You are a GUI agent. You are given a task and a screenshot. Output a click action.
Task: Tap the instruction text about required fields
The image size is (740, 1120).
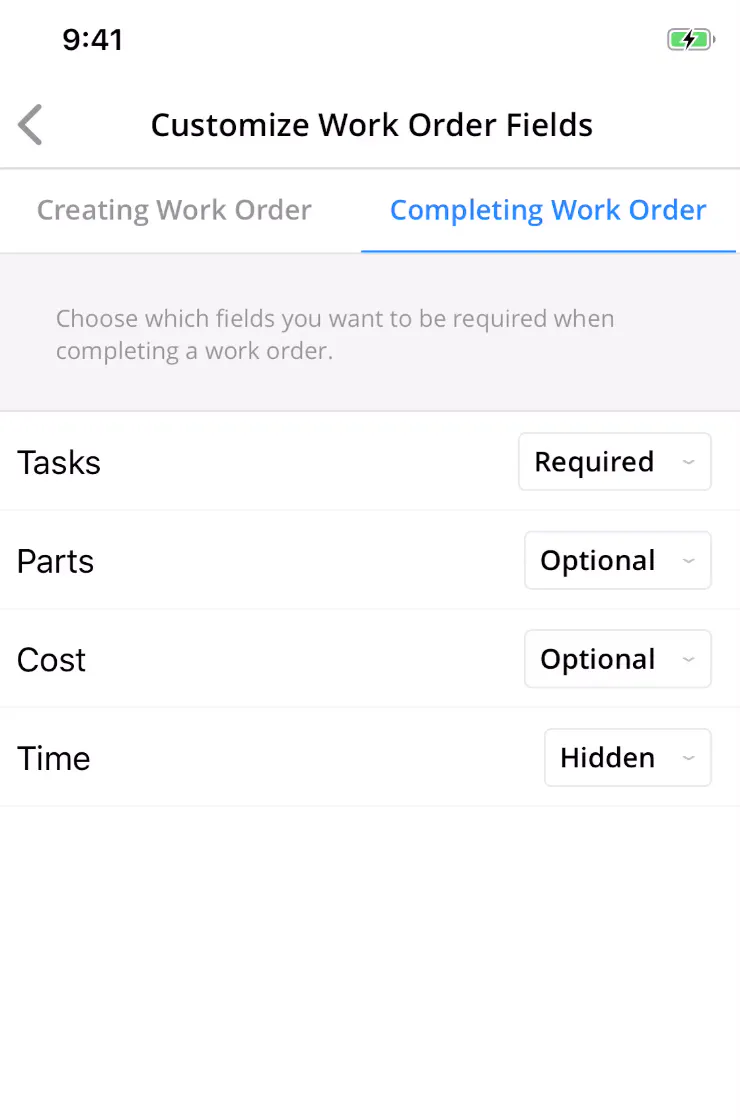pos(335,334)
